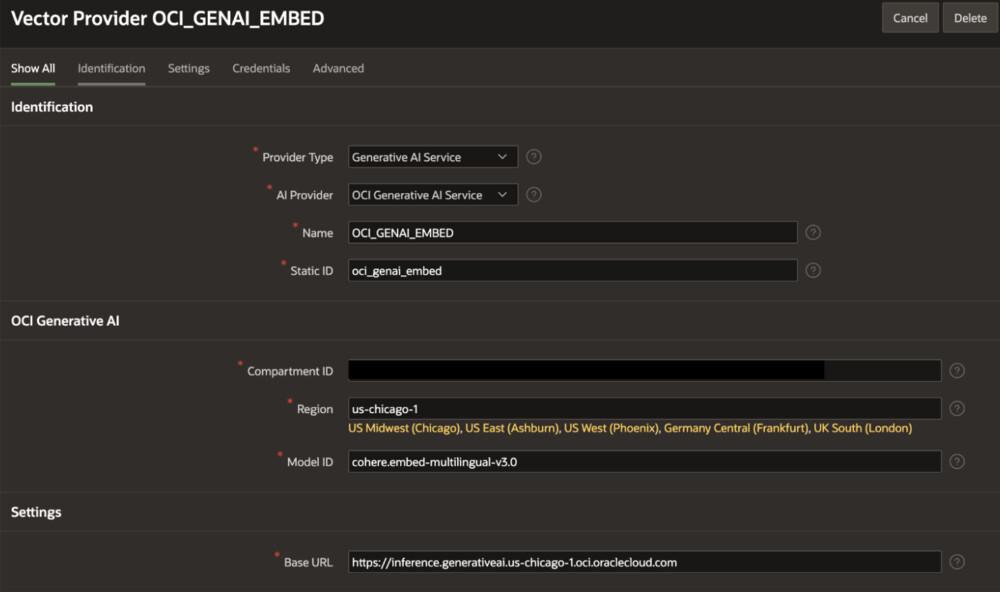Show help for Static ID field

(813, 270)
